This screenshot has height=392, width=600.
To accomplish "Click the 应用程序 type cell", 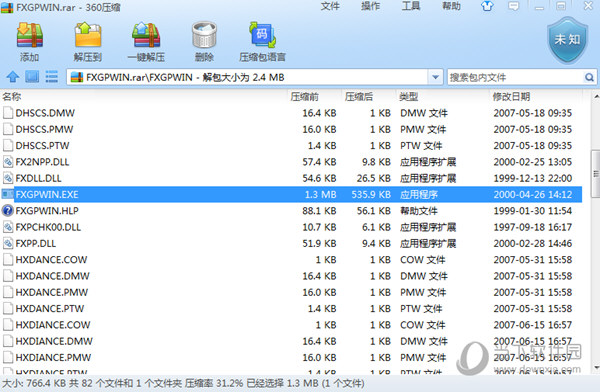I will (x=419, y=194).
